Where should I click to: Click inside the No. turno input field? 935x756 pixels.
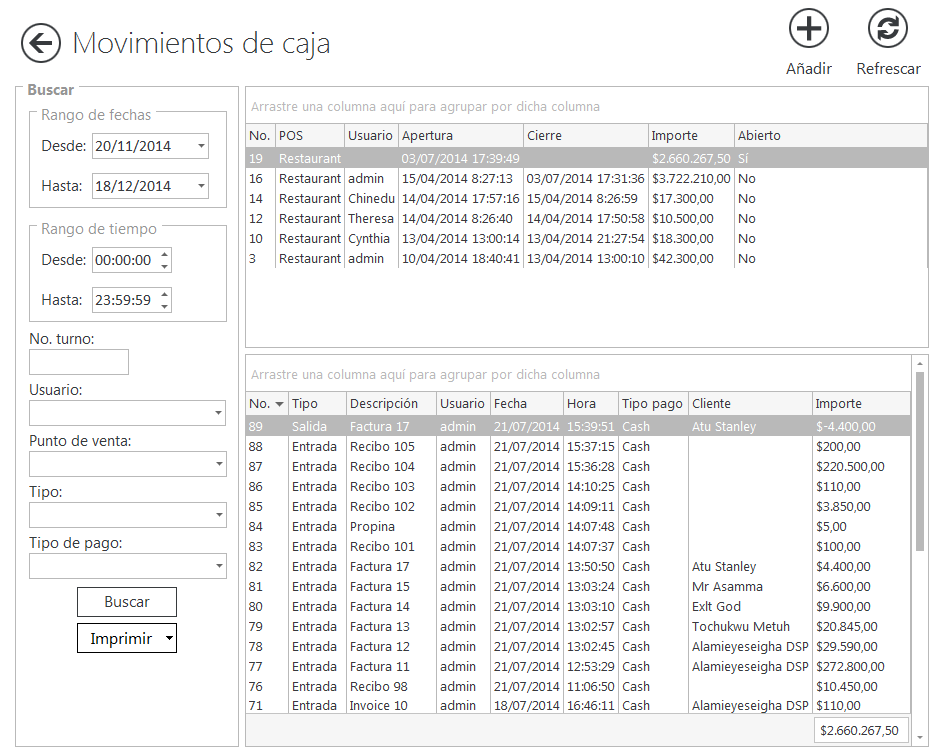(x=78, y=361)
